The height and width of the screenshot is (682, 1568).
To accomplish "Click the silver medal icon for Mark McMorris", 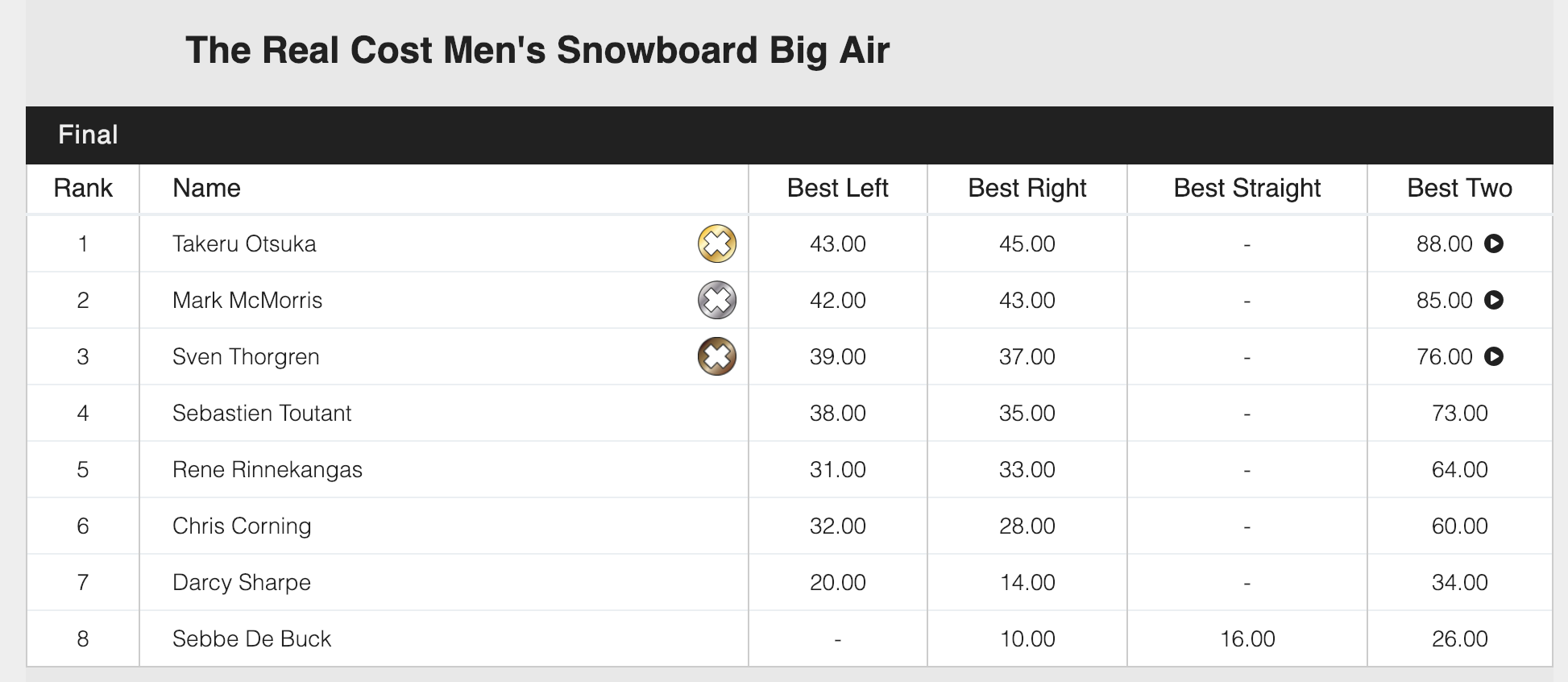I will 717,300.
